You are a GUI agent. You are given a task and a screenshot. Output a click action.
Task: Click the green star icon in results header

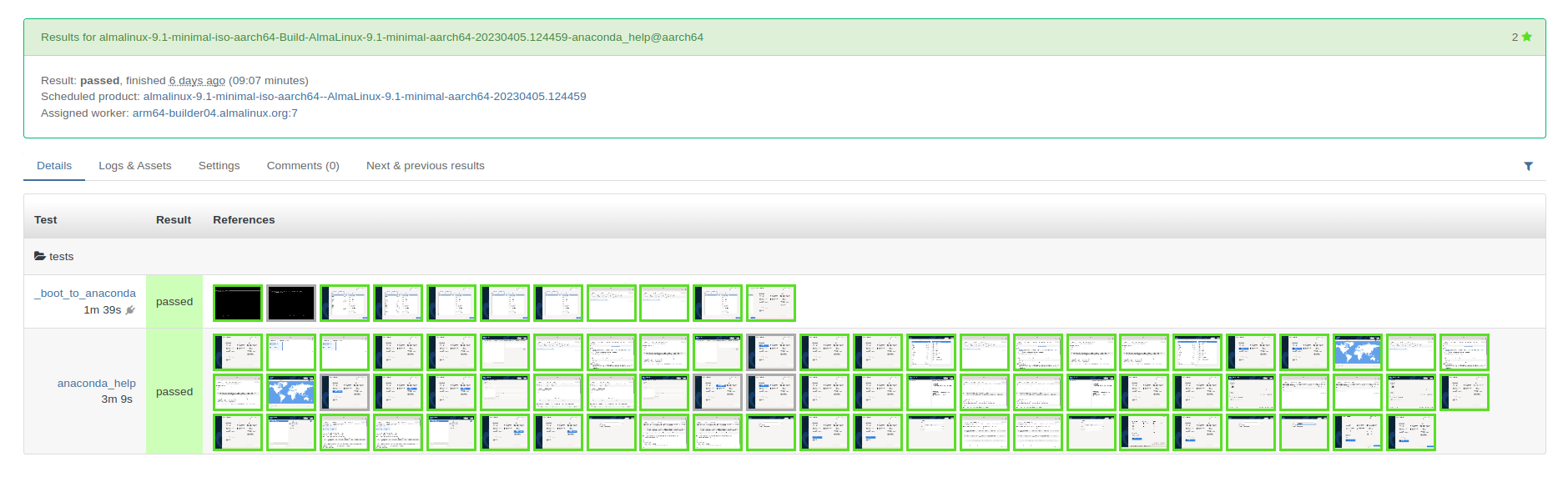tap(1526, 37)
